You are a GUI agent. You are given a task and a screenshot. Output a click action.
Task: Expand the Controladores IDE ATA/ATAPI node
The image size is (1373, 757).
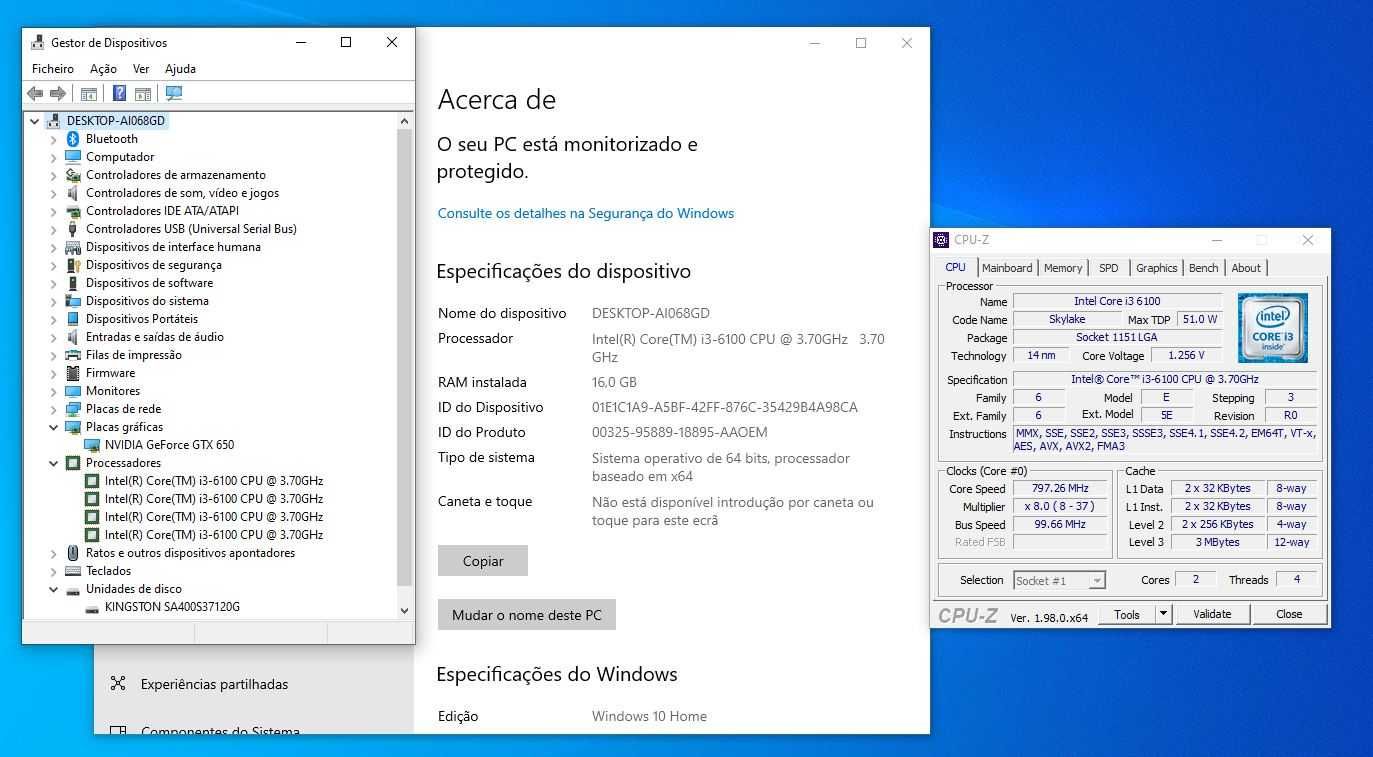[x=54, y=211]
